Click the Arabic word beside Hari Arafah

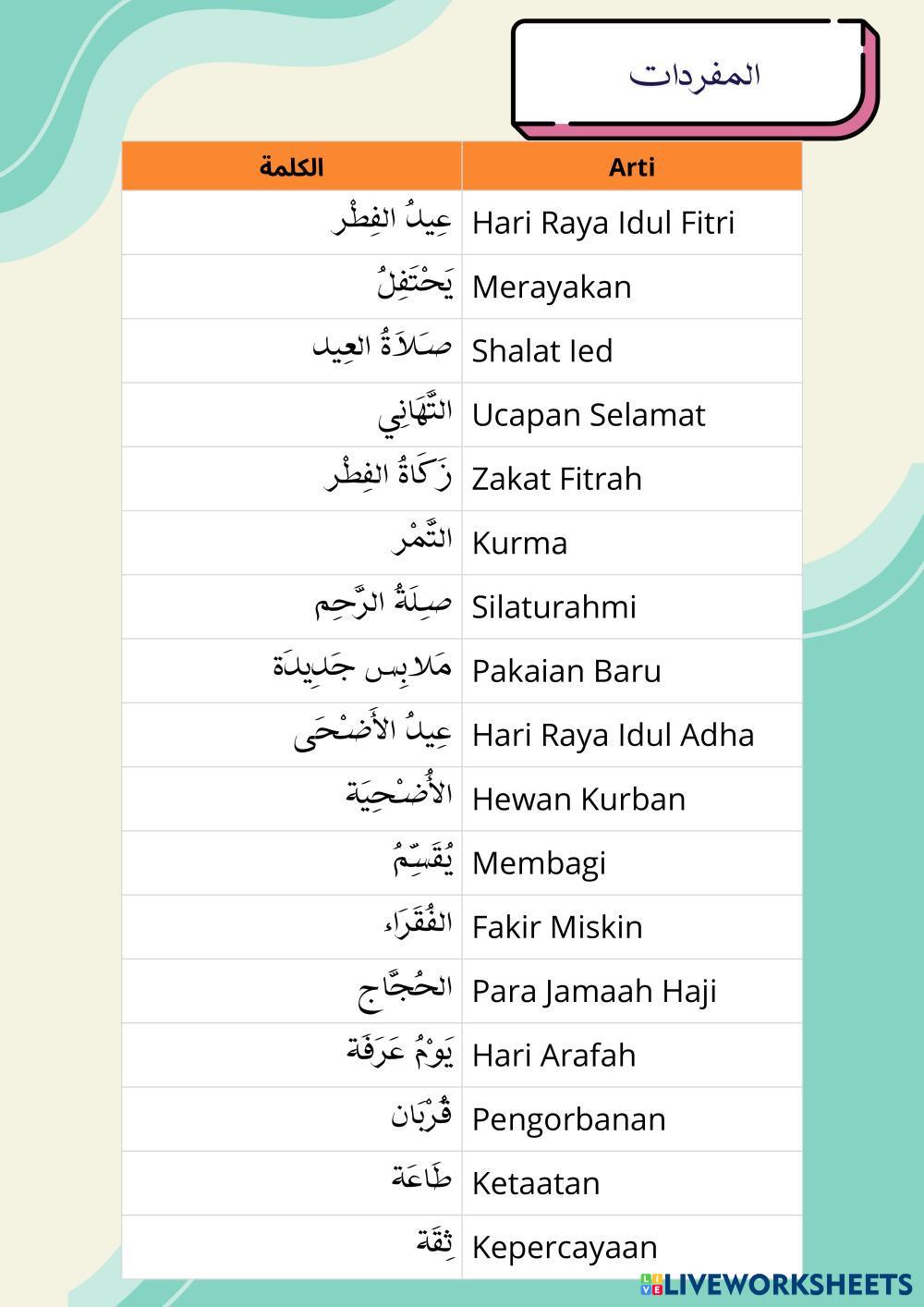(400, 1053)
